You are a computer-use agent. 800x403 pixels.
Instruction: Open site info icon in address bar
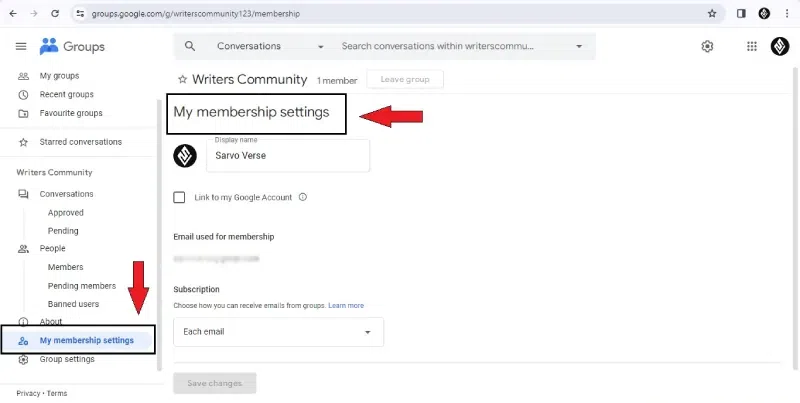tap(80, 14)
